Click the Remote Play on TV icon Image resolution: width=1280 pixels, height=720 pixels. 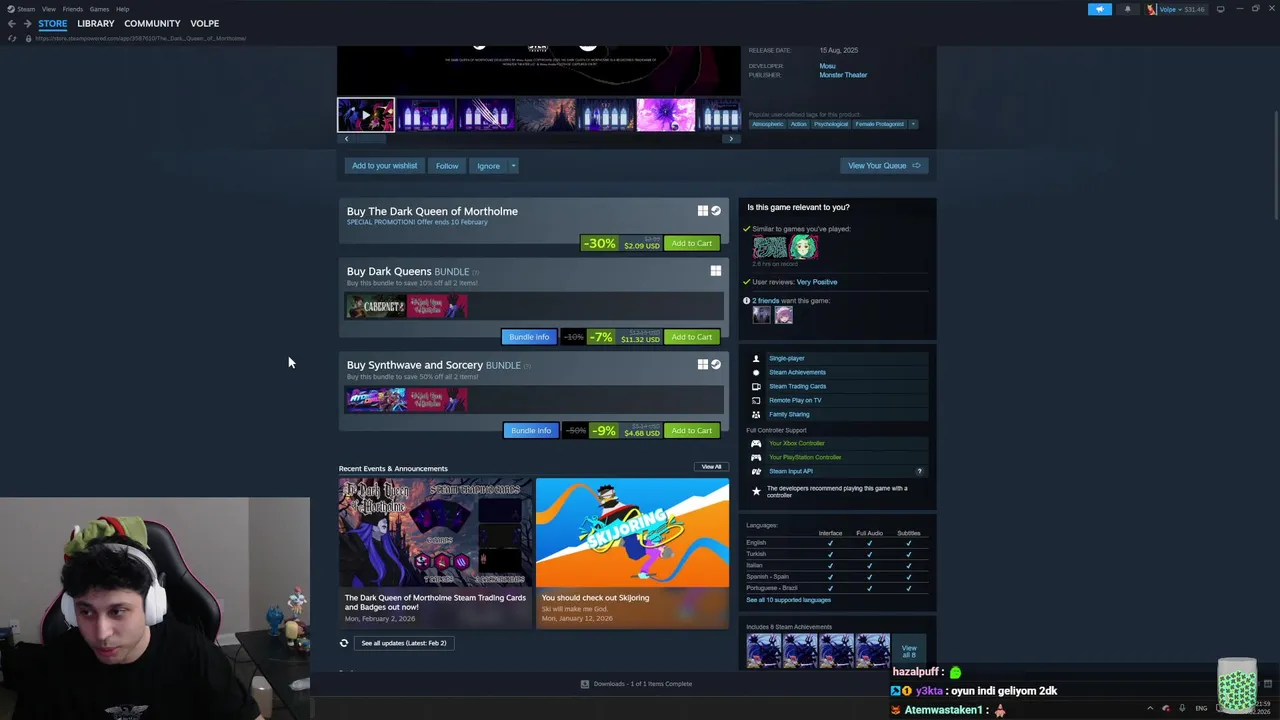tap(756, 400)
